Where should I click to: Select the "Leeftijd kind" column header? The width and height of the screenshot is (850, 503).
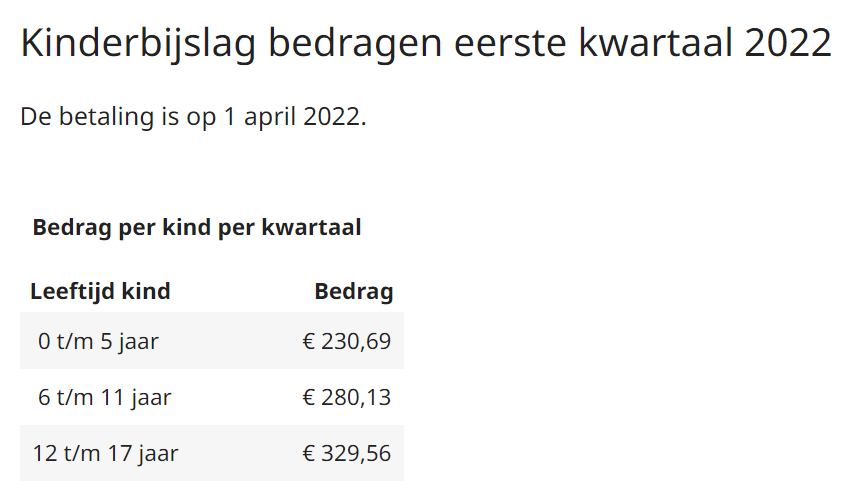[x=100, y=292]
